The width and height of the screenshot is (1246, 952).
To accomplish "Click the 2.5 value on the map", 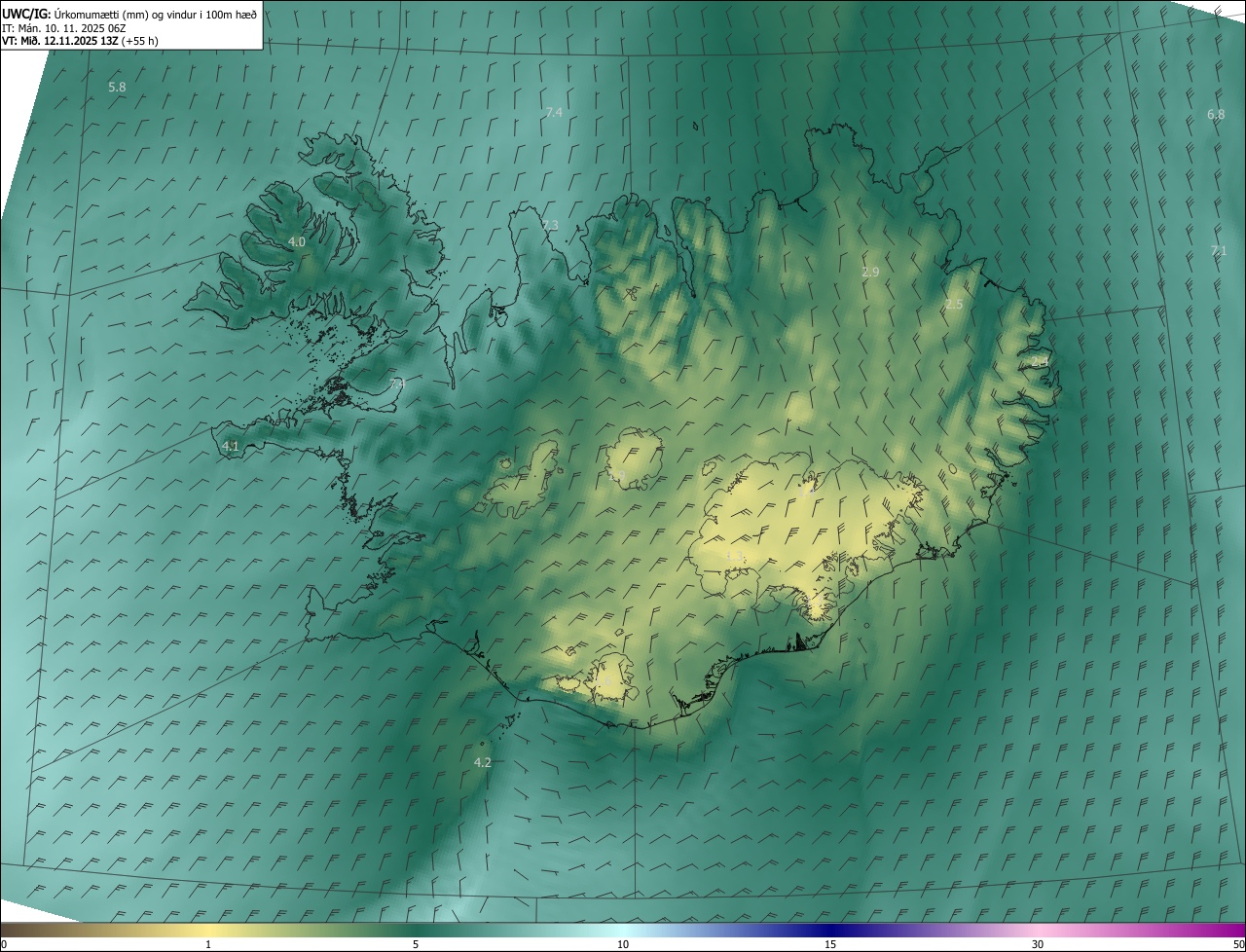I will click(x=954, y=305).
